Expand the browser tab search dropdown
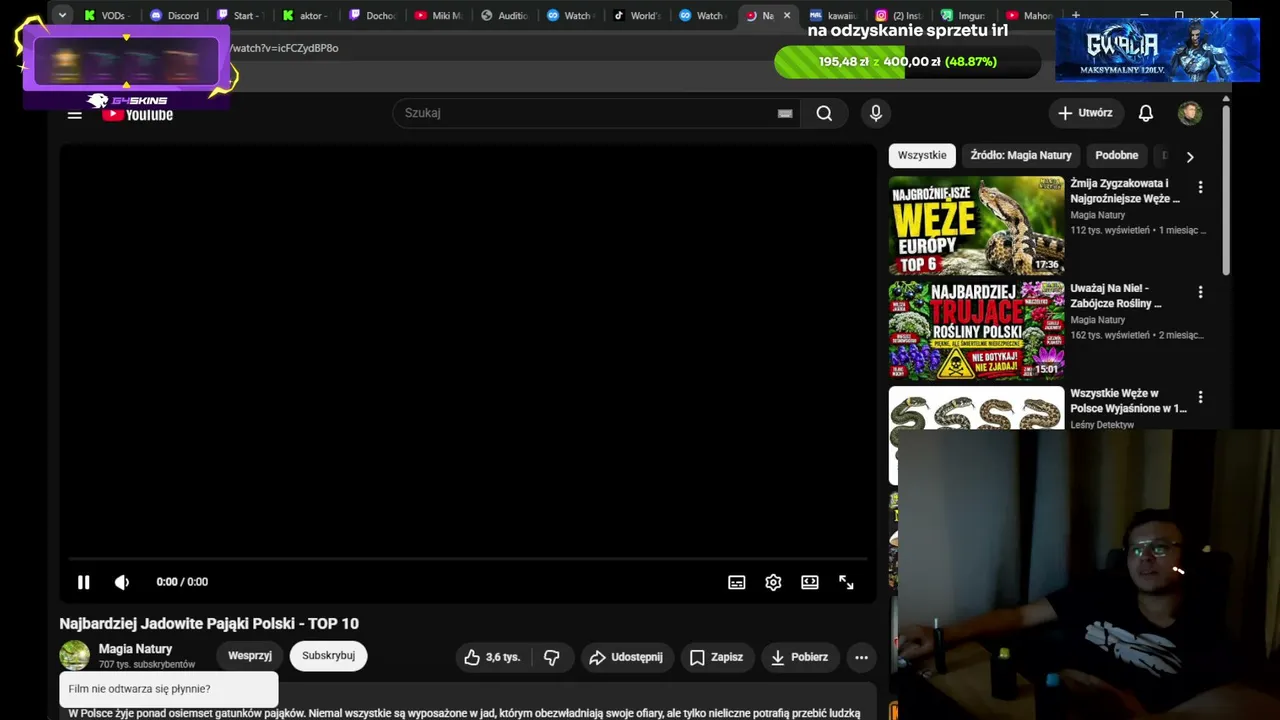 click(x=62, y=15)
